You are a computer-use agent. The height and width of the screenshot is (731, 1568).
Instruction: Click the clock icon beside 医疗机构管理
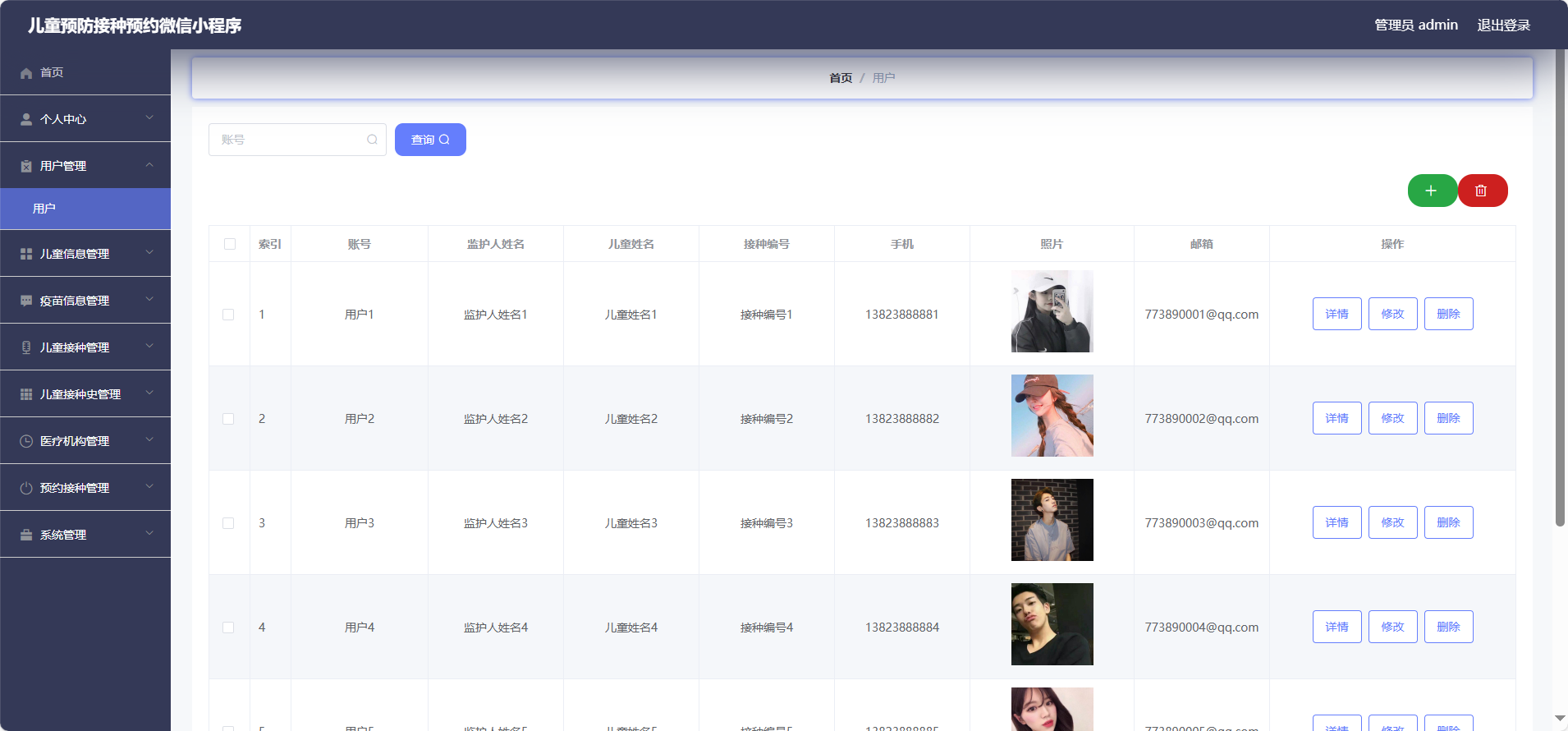coord(26,442)
